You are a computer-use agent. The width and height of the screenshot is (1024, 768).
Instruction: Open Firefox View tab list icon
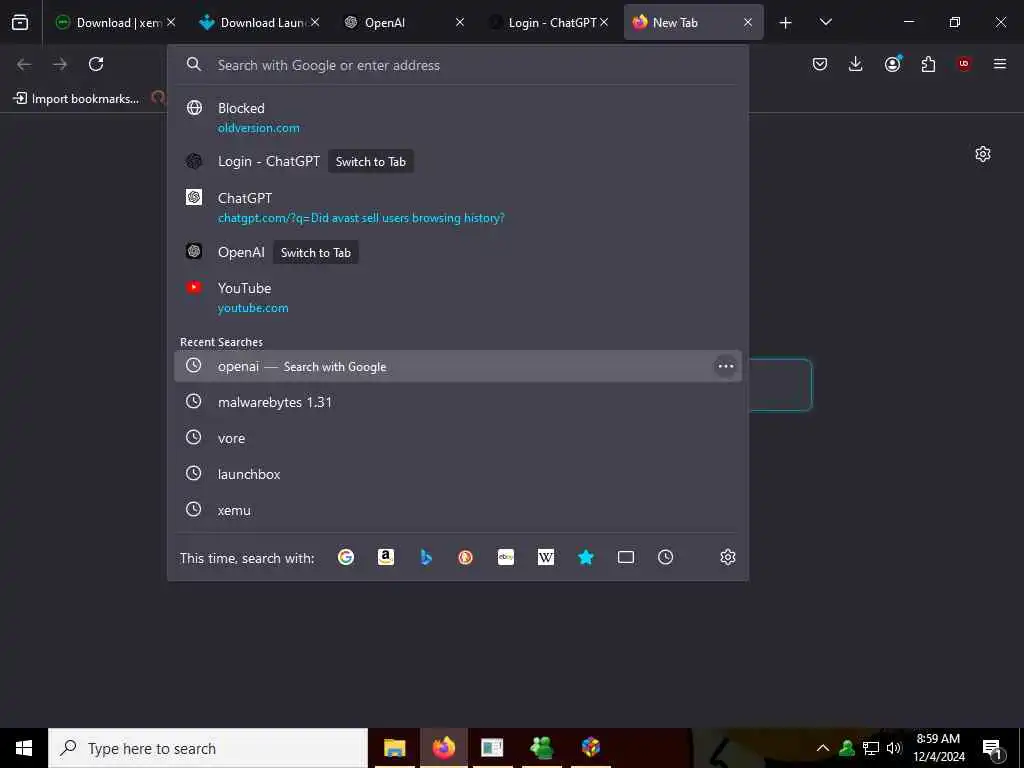tap(20, 22)
